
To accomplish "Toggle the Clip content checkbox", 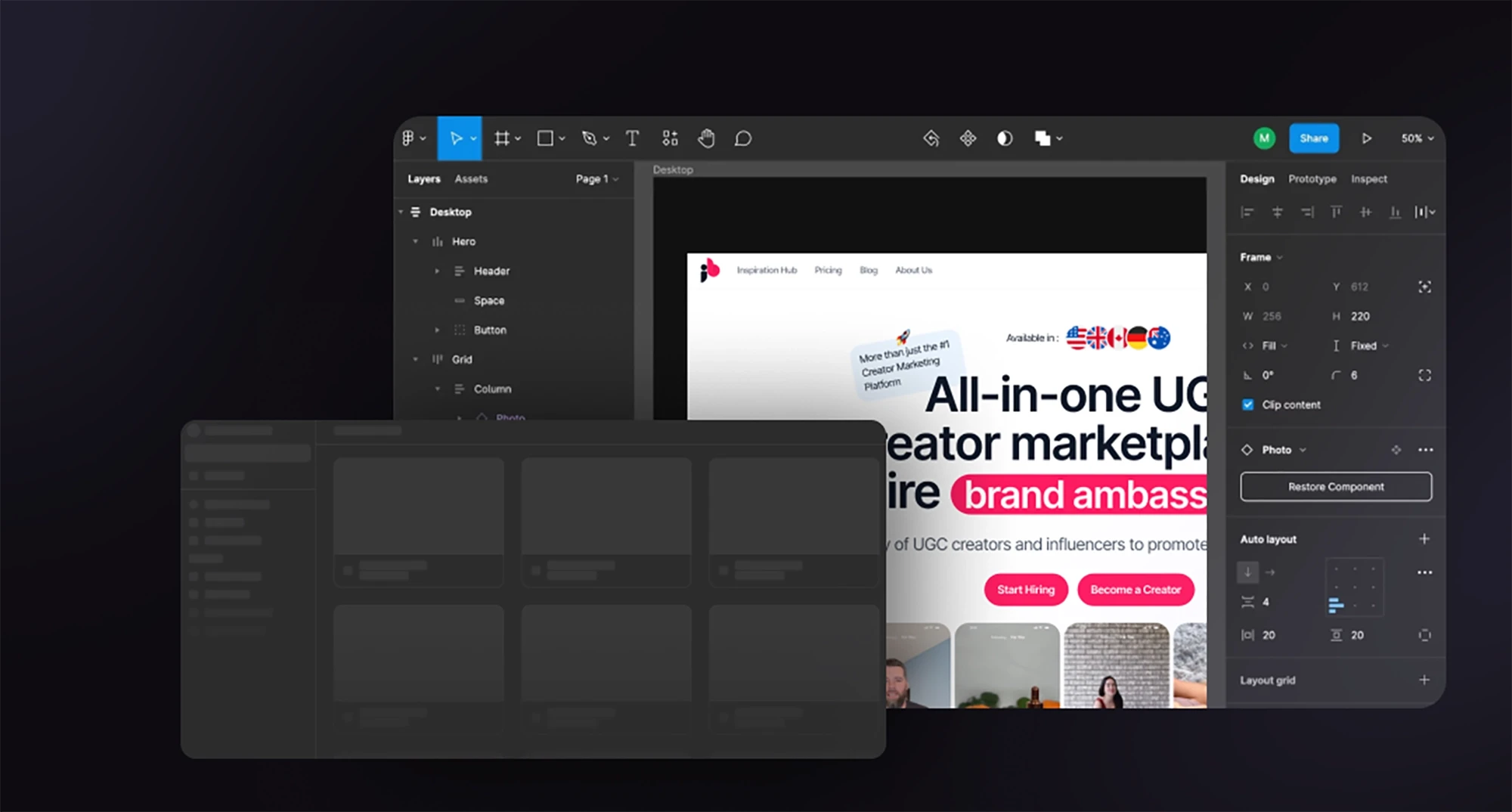I will [x=1247, y=404].
